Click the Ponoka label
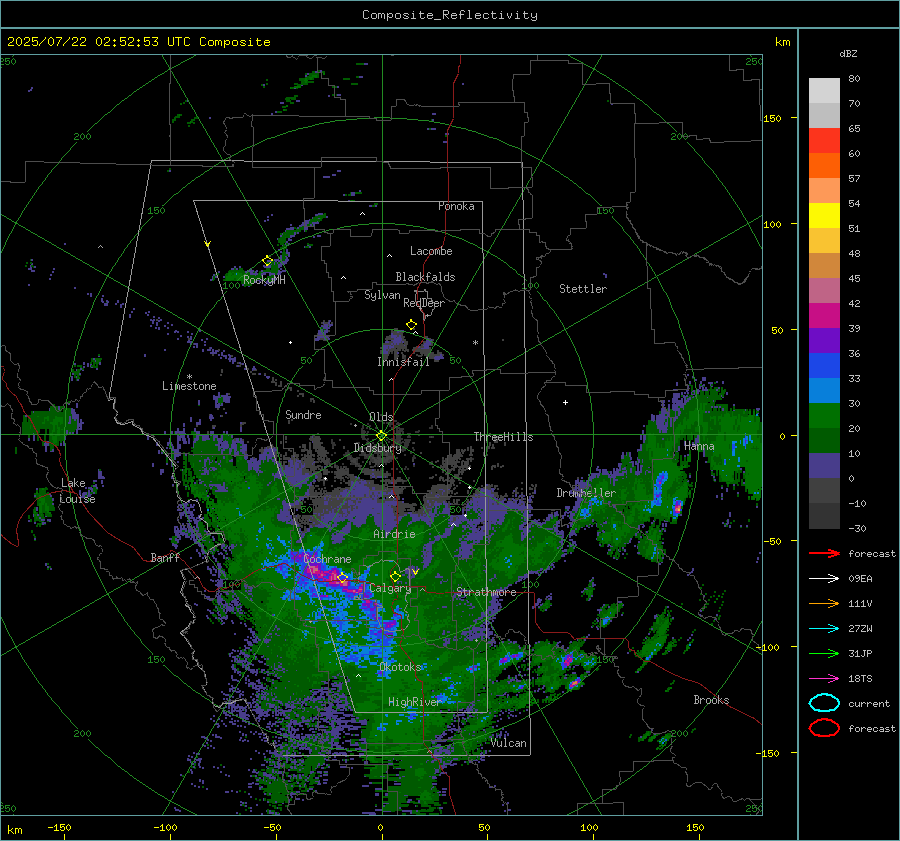900x841 pixels. point(456,206)
